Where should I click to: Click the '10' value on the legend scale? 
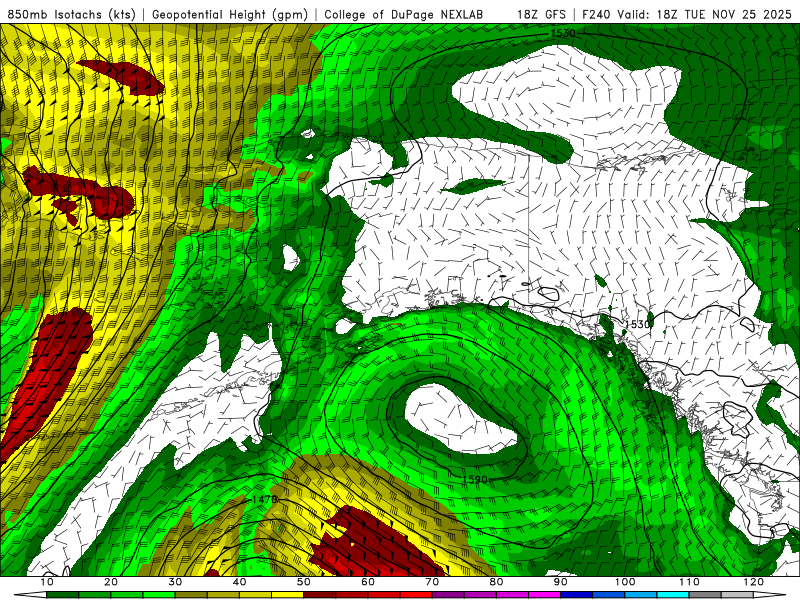coord(46,582)
